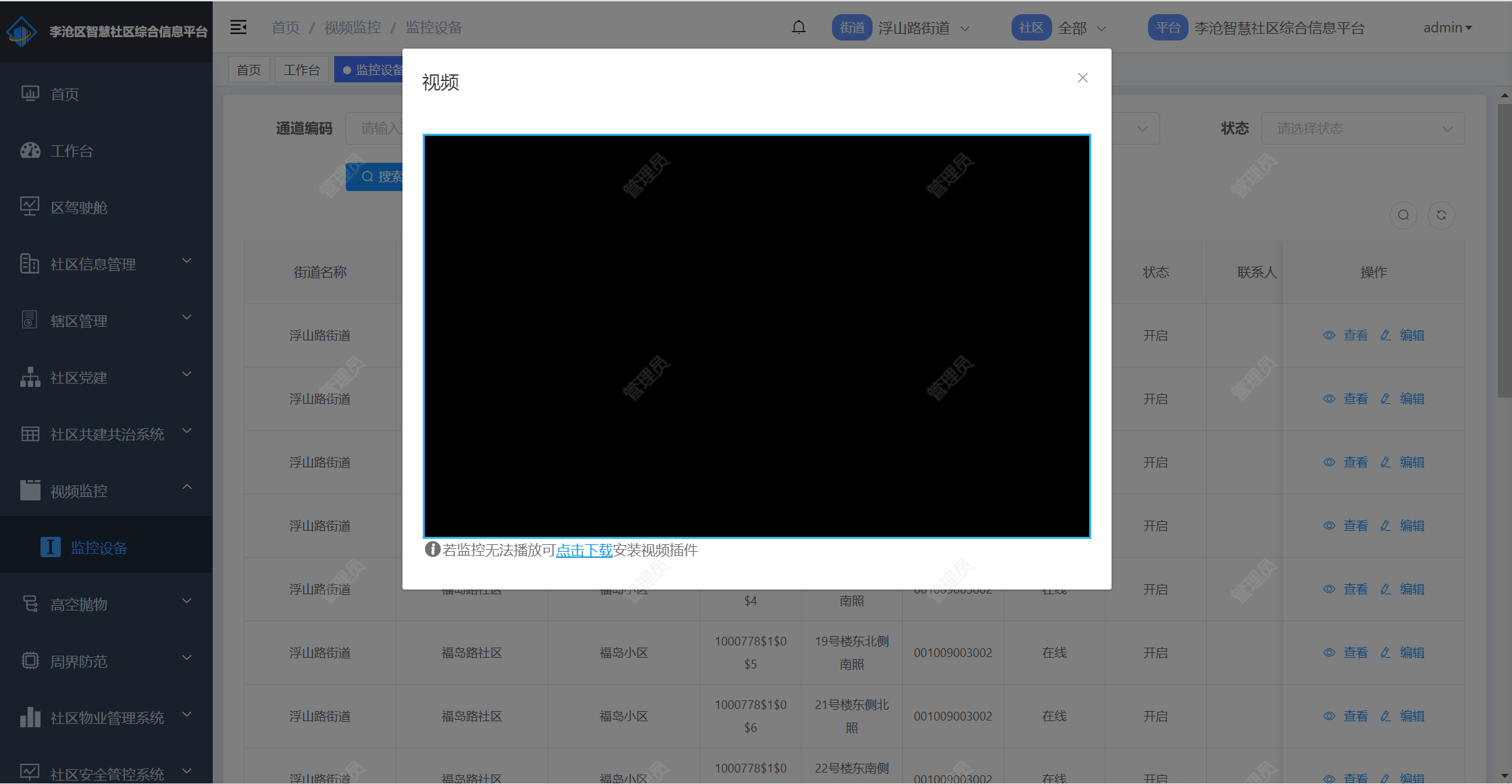Click the 区驾驶舱 chart icon
The width and height of the screenshot is (1512, 784).
[30, 206]
